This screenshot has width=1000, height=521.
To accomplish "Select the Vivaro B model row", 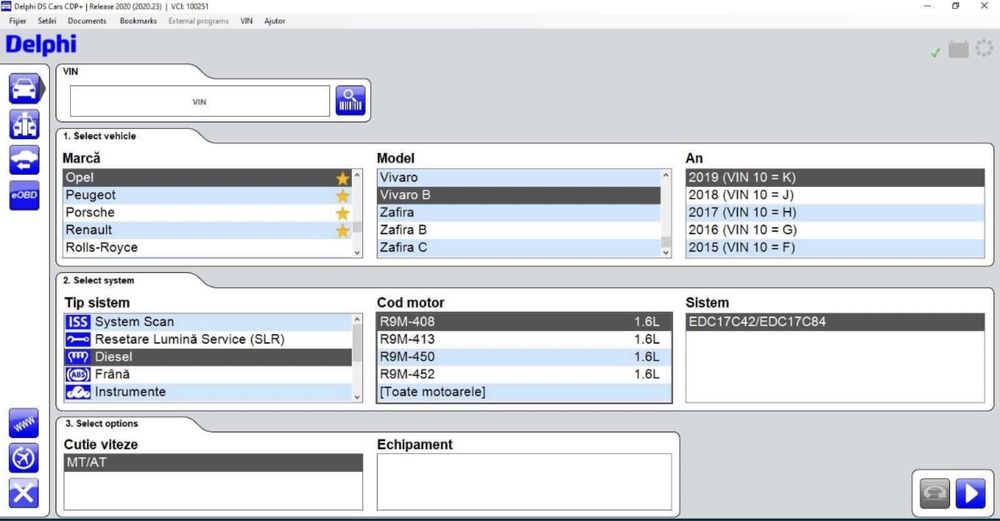I will 518,195.
